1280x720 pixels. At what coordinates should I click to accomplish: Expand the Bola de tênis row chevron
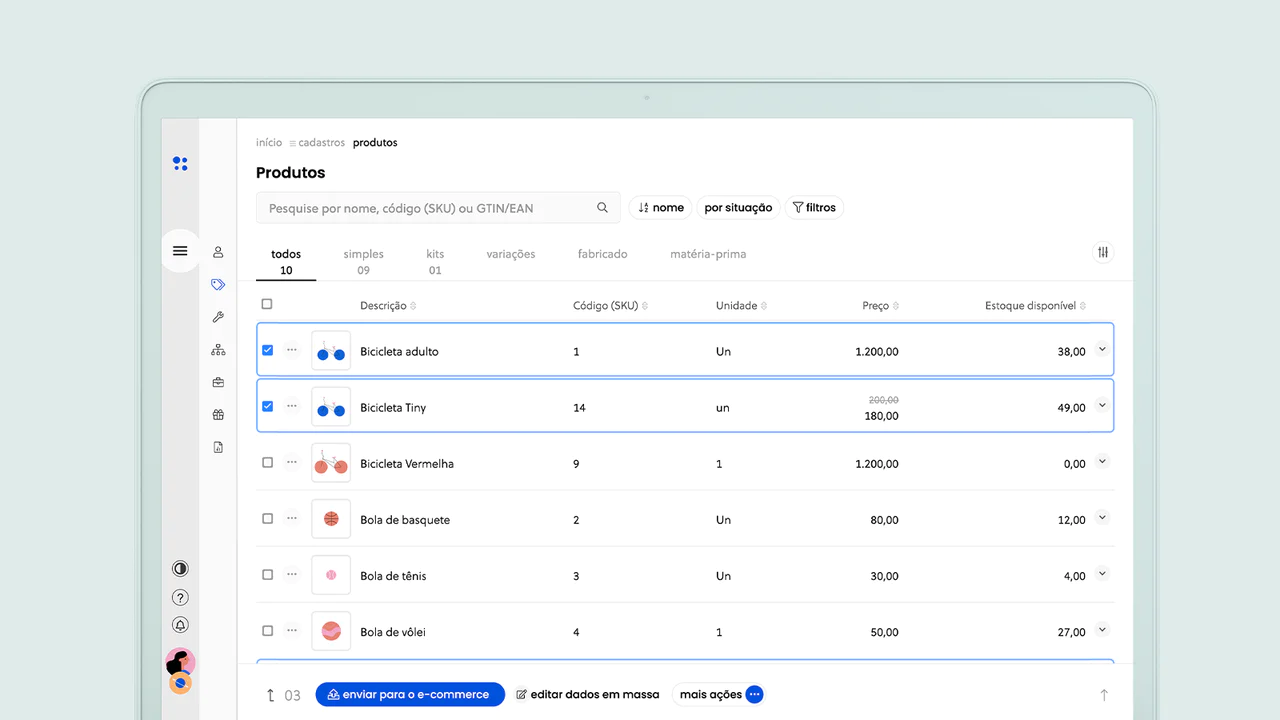point(1102,573)
